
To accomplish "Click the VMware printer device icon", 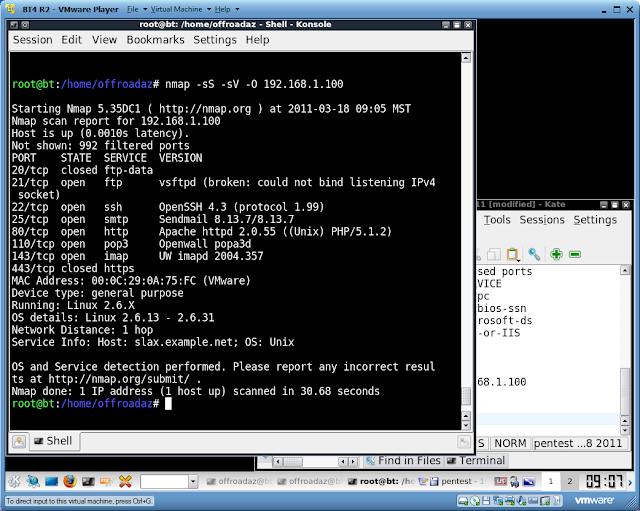I will (509, 500).
